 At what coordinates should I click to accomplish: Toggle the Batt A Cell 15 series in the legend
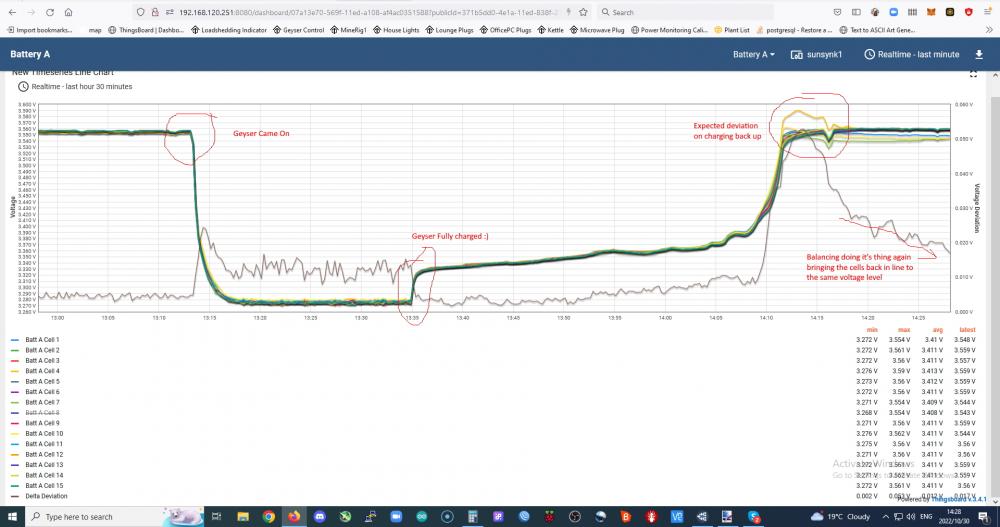click(x=44, y=486)
